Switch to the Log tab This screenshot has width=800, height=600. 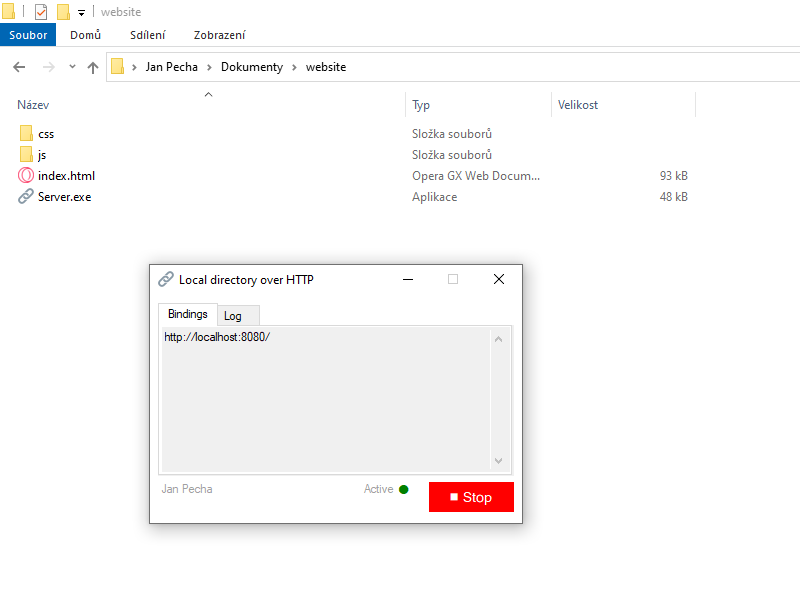click(233, 316)
